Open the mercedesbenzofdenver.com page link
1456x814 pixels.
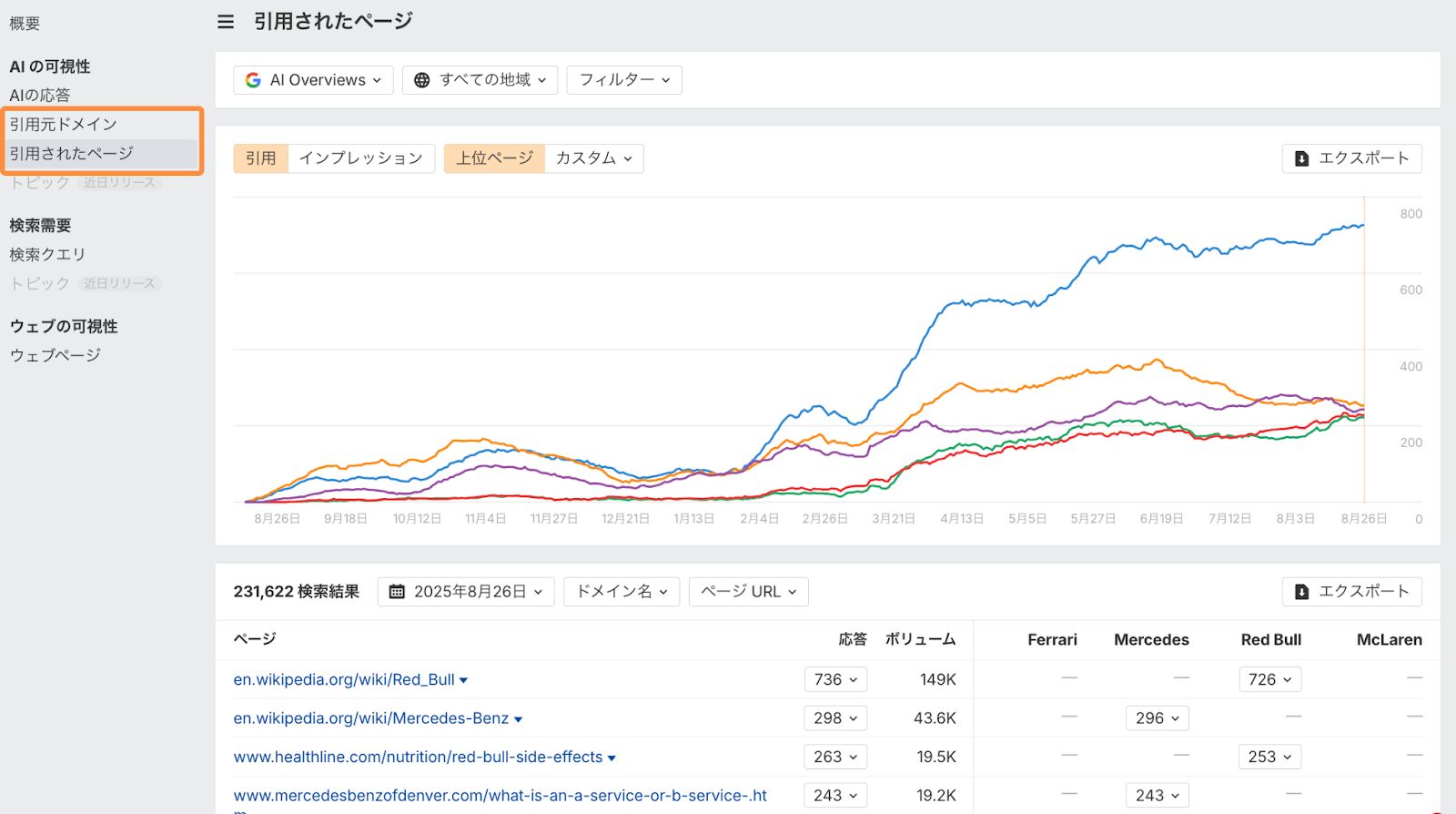coord(500,796)
